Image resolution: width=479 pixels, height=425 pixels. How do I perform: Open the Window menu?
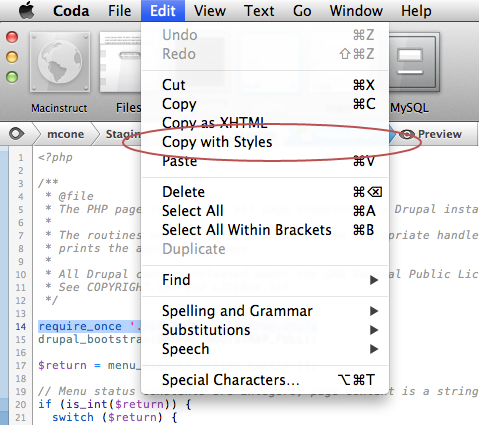356,11
